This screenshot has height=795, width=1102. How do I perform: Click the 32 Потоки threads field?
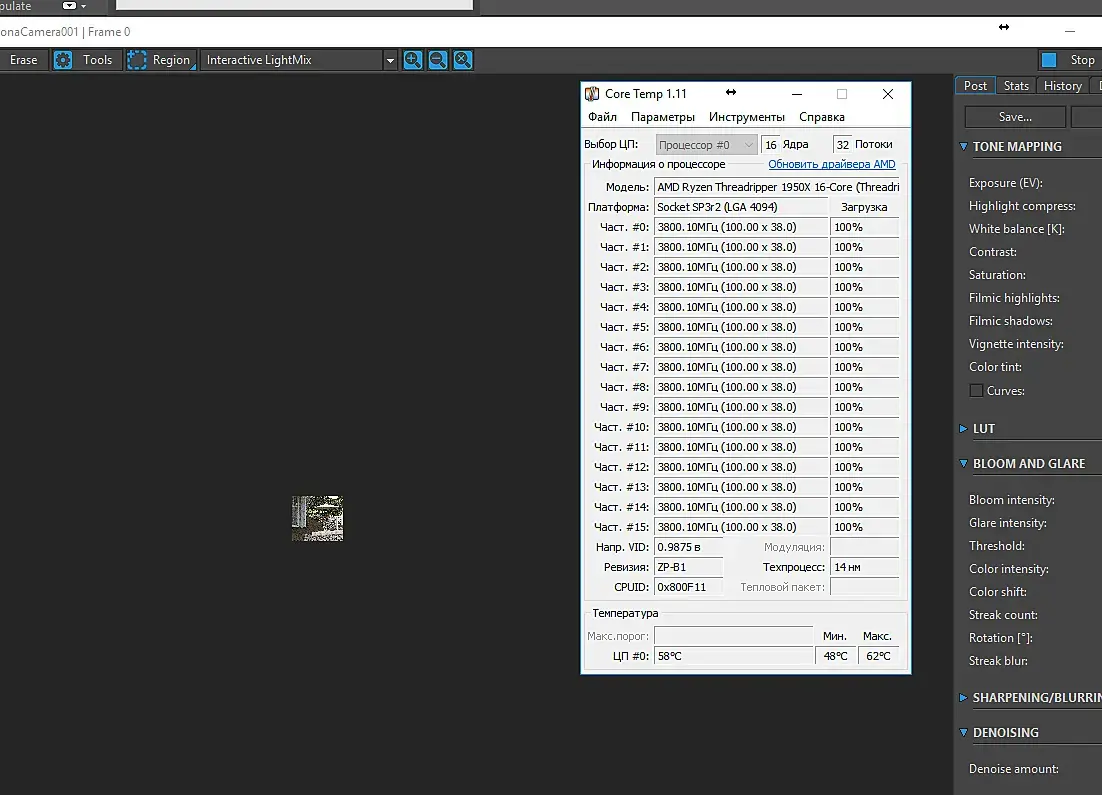[842, 145]
